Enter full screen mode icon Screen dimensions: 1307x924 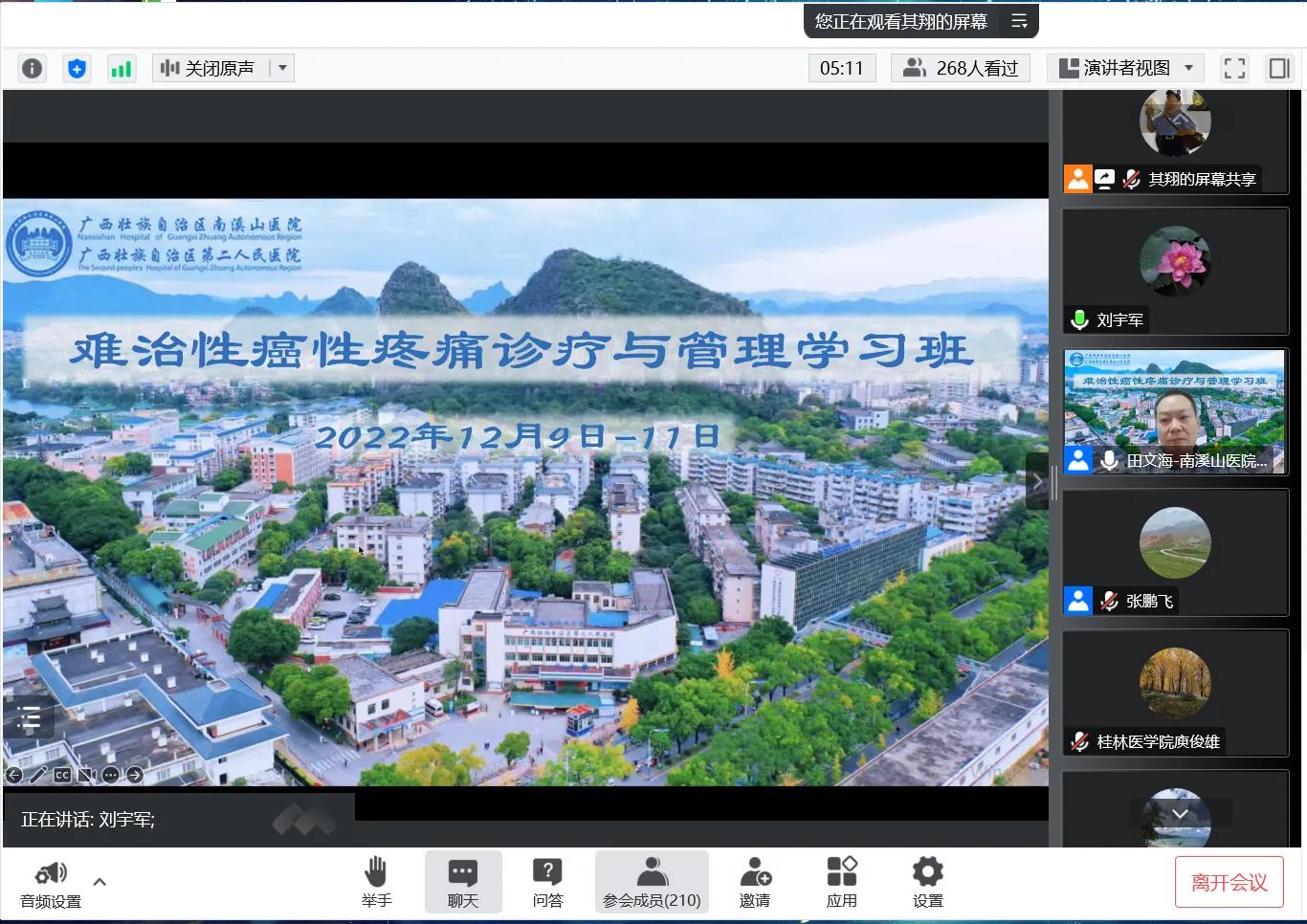[1235, 68]
